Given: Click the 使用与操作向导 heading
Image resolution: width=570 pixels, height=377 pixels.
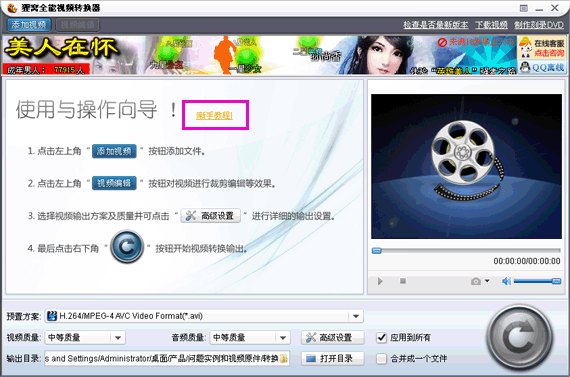Looking at the screenshot, I should (x=86, y=109).
